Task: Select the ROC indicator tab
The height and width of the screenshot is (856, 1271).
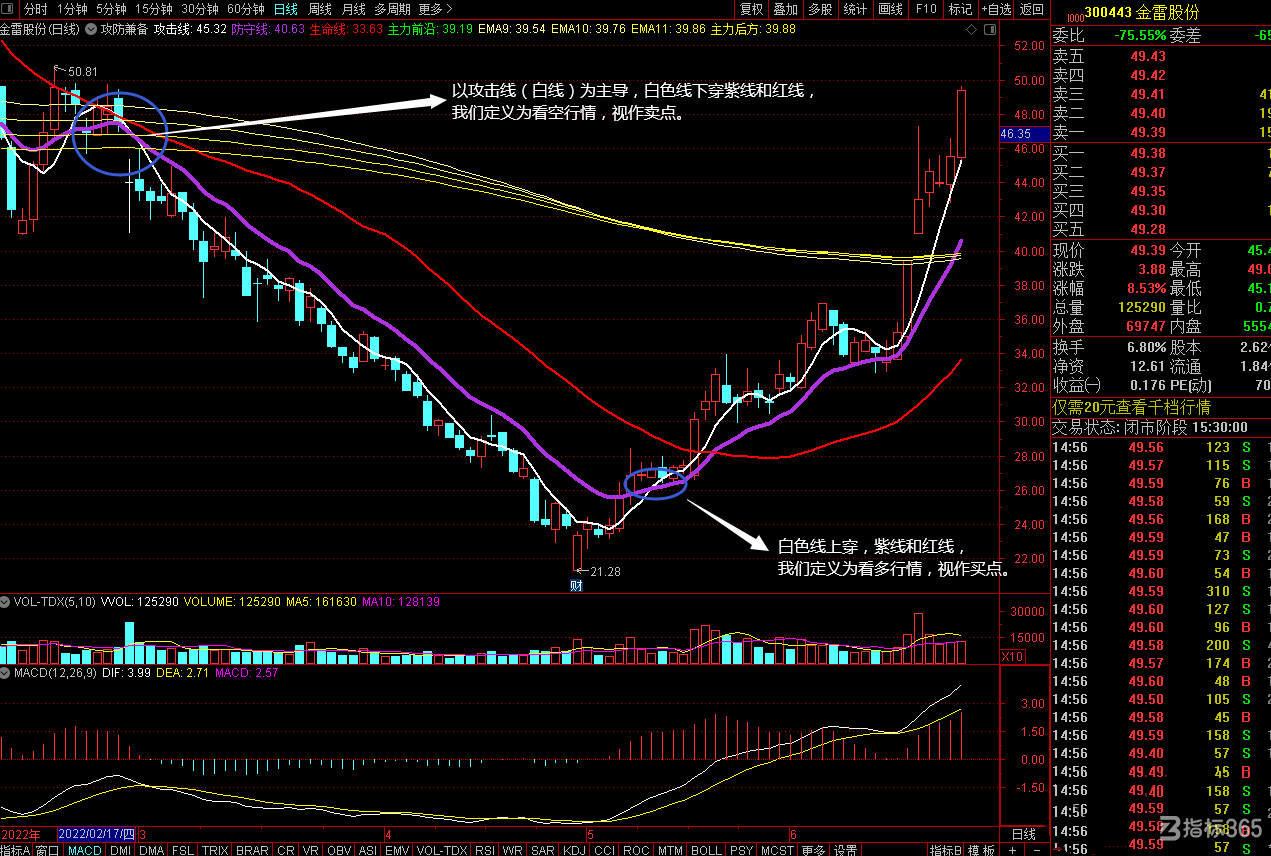Action: [x=636, y=850]
